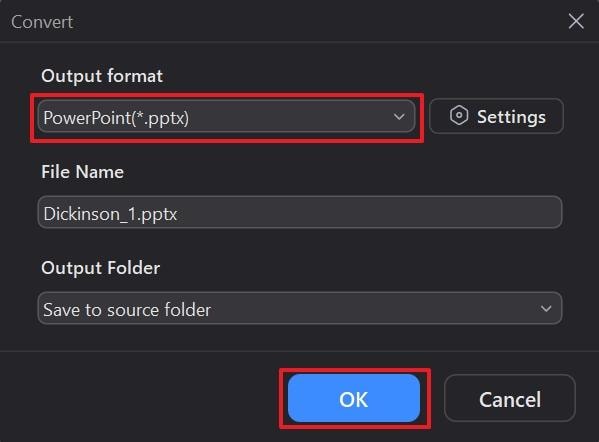This screenshot has height=442, width=599.
Task: Click the empty area of the File Name field
Action: 367,212
